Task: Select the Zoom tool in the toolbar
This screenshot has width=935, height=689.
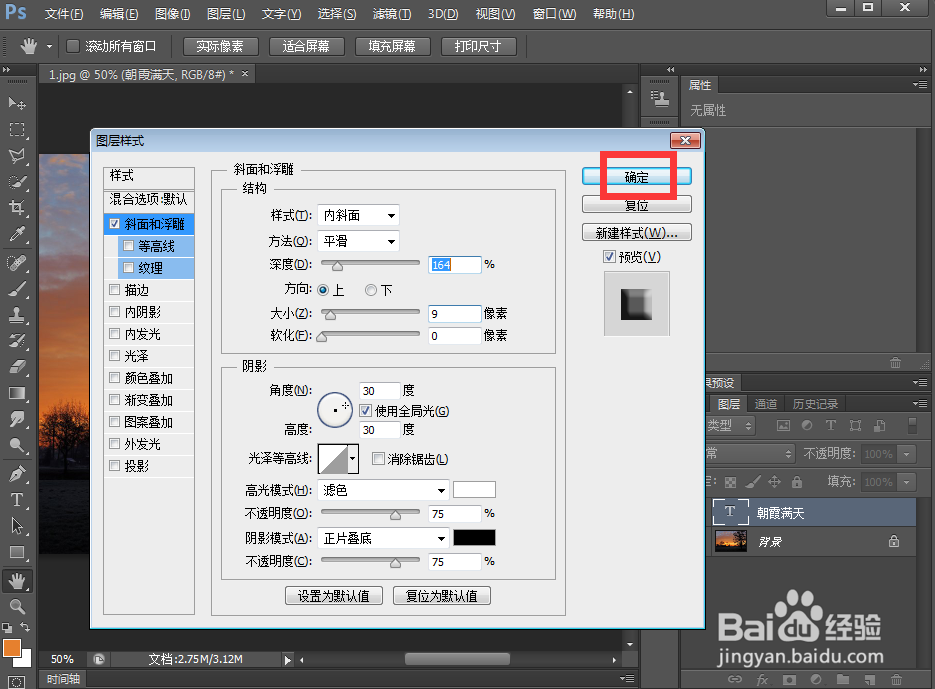Action: click(18, 606)
